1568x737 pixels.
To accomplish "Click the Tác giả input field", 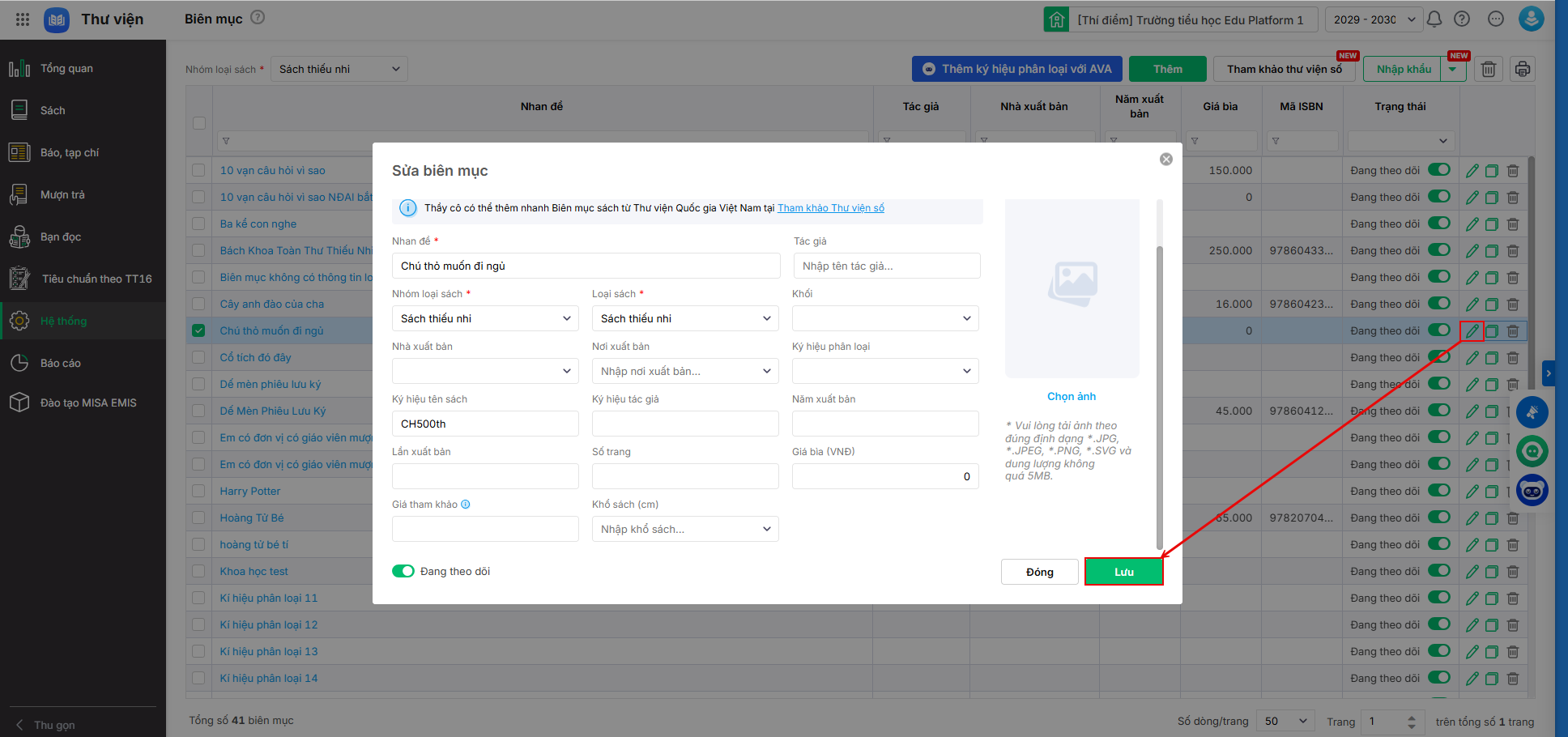I will [887, 266].
